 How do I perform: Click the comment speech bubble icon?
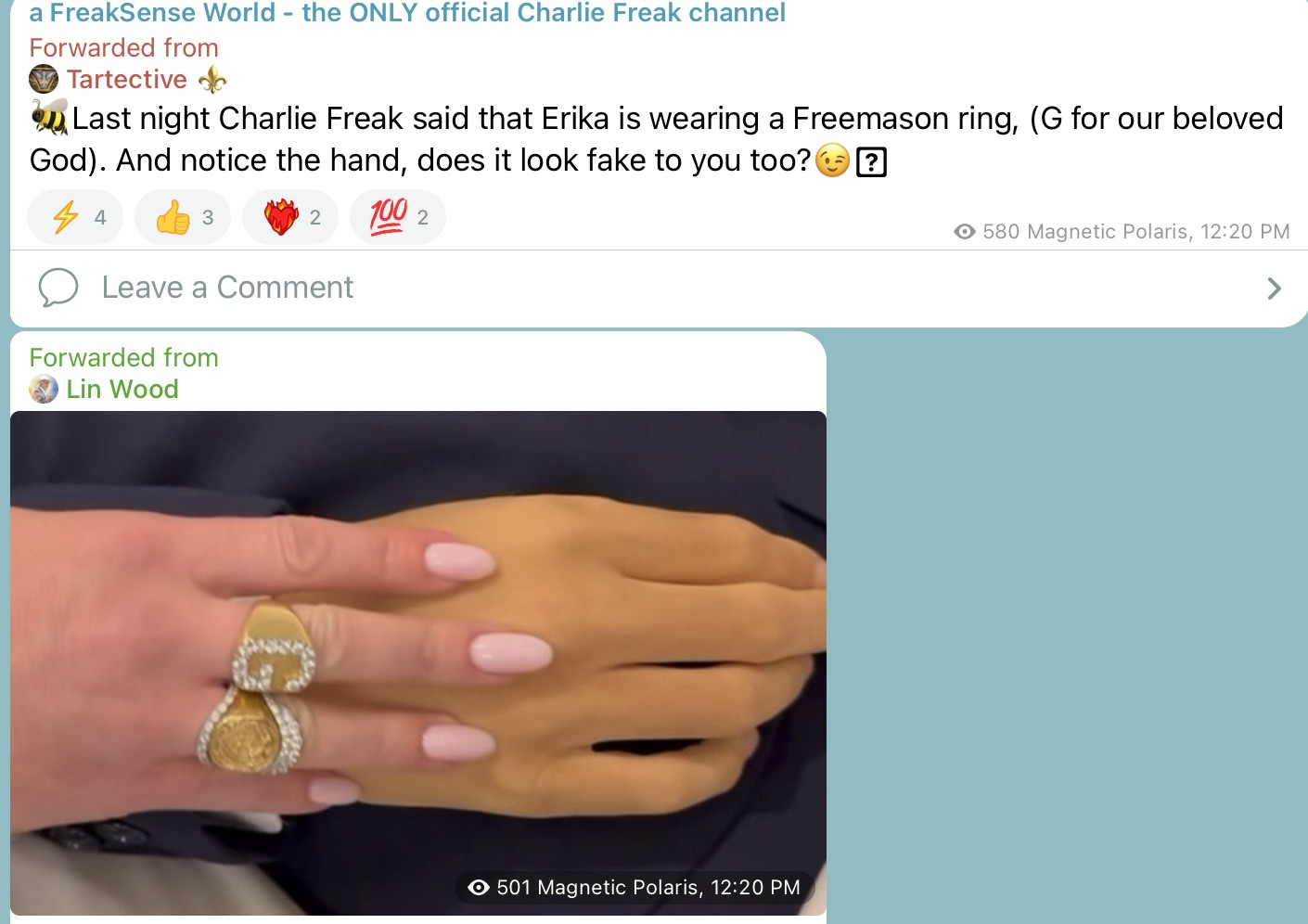pos(58,288)
